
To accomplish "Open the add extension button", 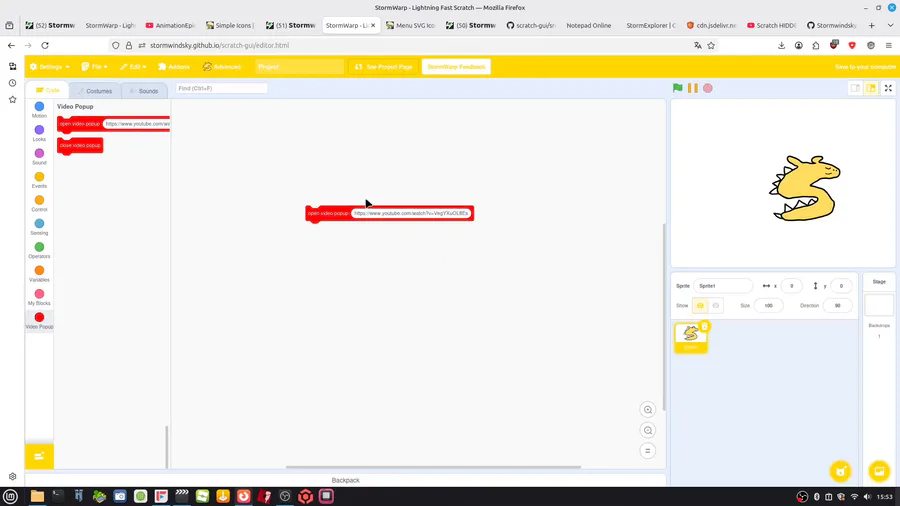I will coord(39,456).
